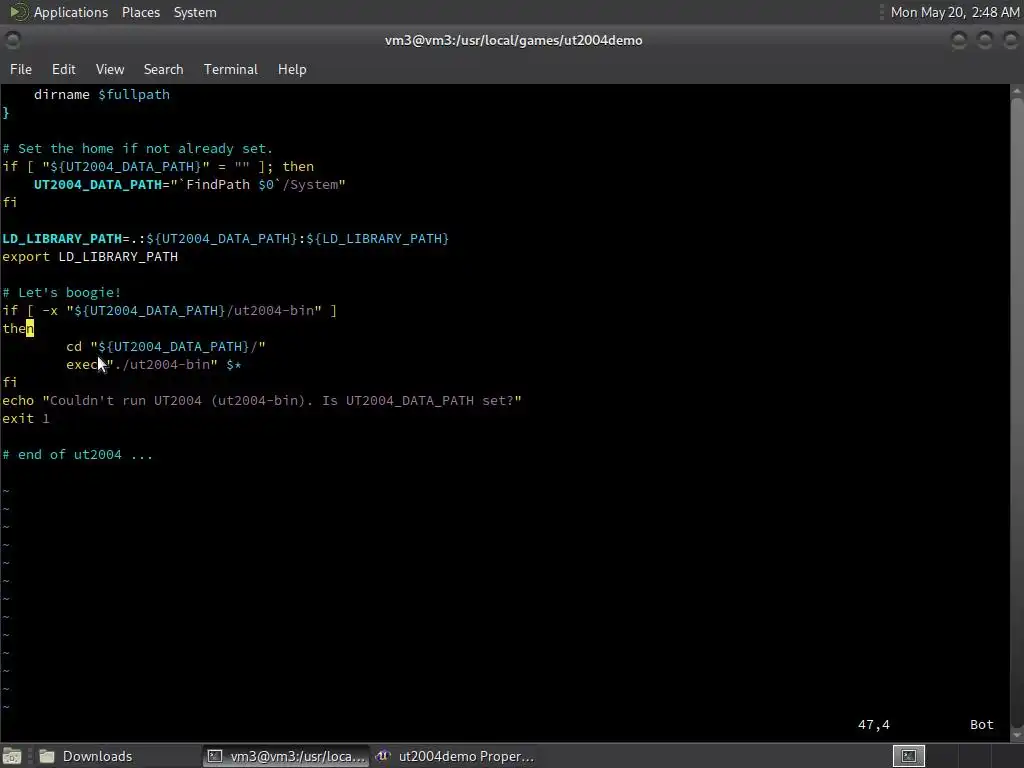Open the Places panel menu
The width and height of the screenshot is (1024, 768).
point(140,12)
